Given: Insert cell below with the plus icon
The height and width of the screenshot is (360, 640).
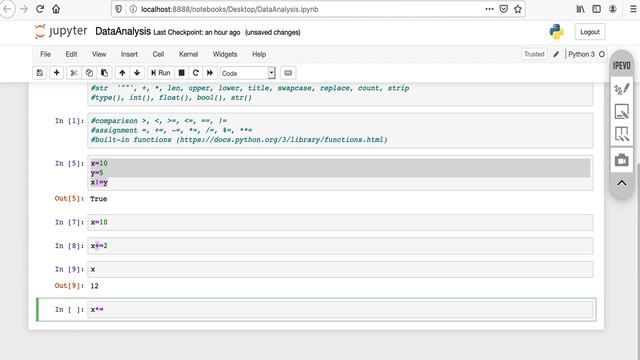Looking at the screenshot, I should 56,73.
